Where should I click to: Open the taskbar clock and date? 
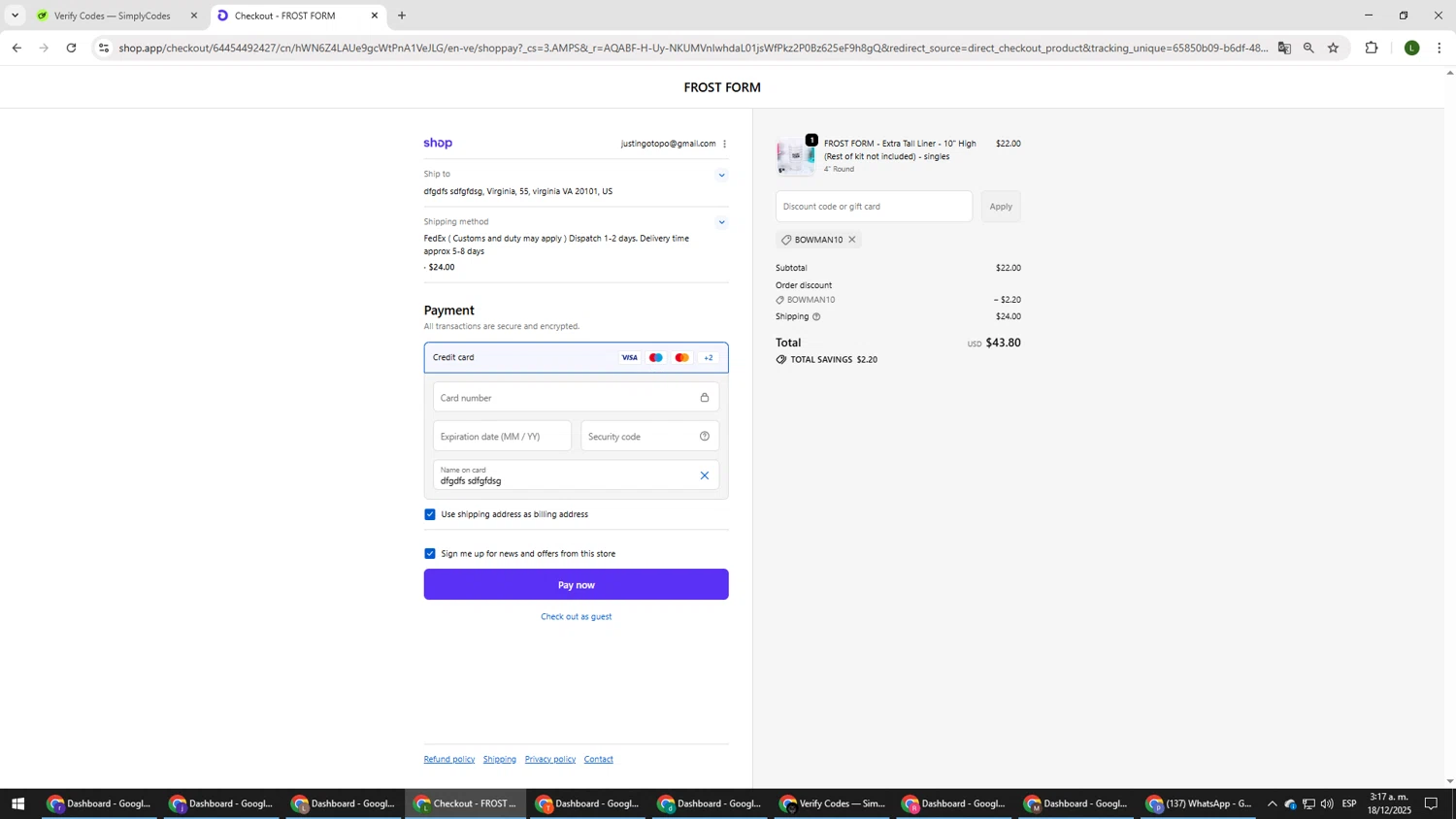click(x=1389, y=803)
